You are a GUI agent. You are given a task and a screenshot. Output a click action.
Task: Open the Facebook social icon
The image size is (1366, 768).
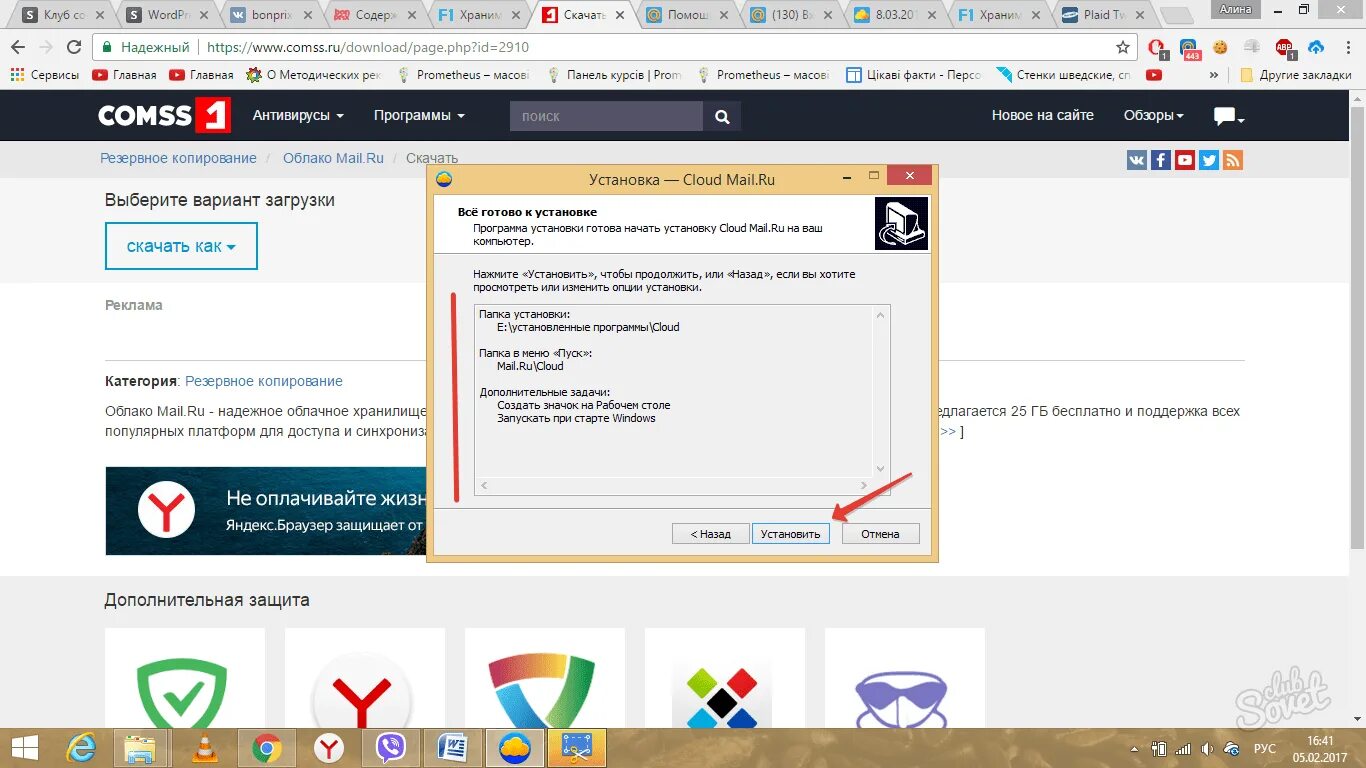[1161, 160]
